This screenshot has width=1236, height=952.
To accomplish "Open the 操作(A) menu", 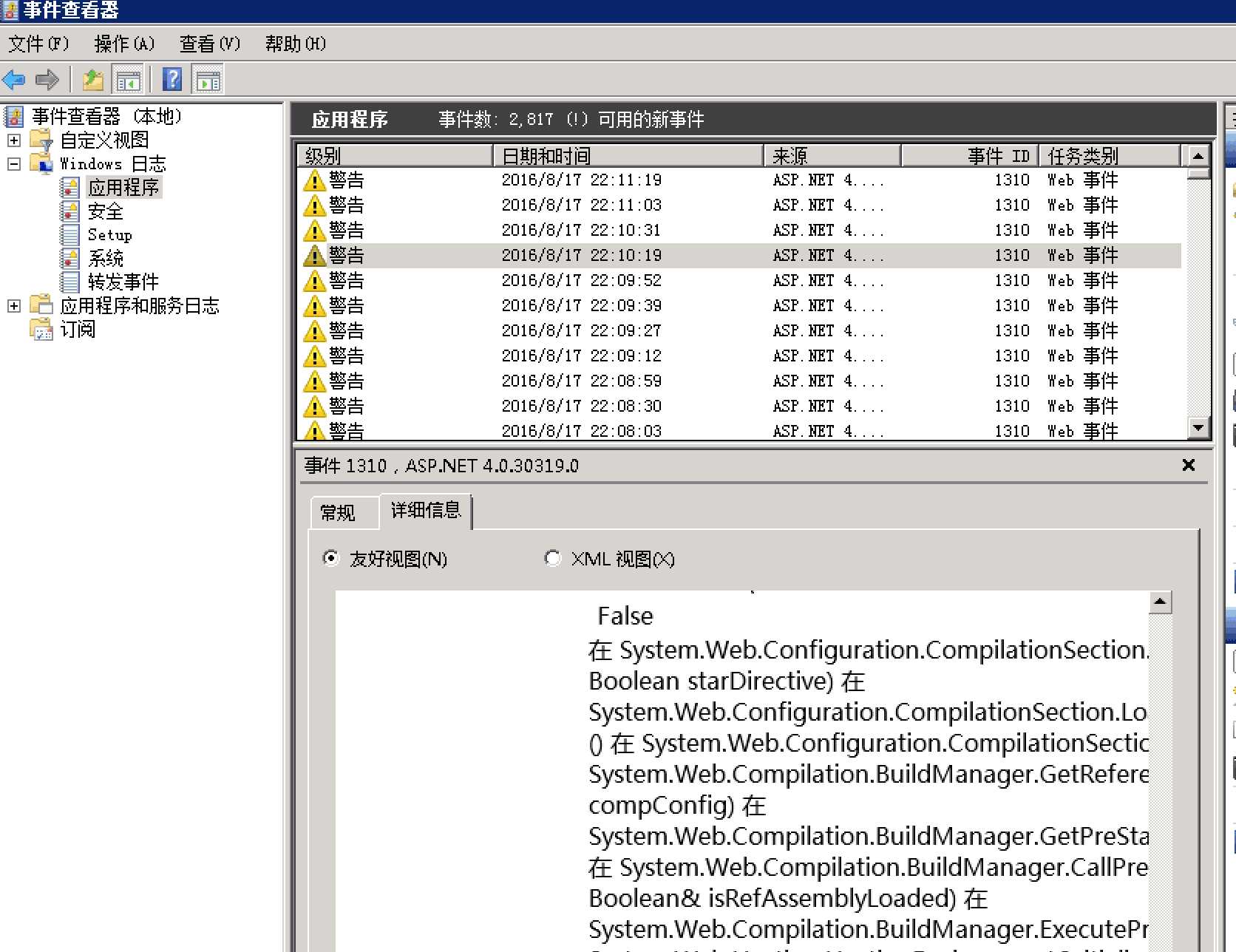I will 125,44.
